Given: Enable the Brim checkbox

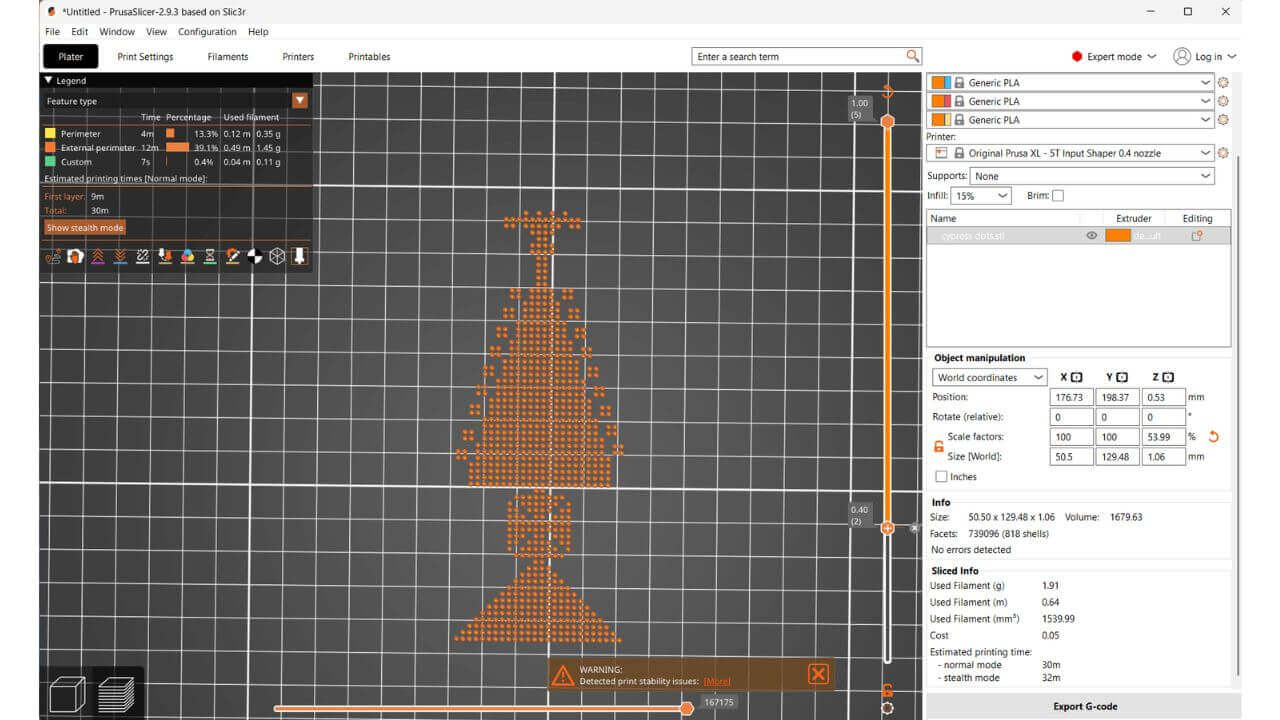Looking at the screenshot, I should [1058, 196].
